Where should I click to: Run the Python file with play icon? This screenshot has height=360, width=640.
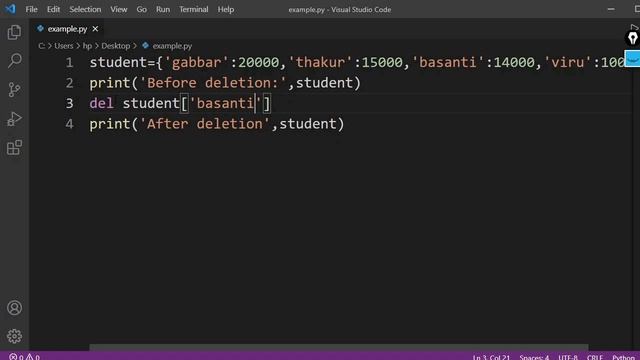634,28
